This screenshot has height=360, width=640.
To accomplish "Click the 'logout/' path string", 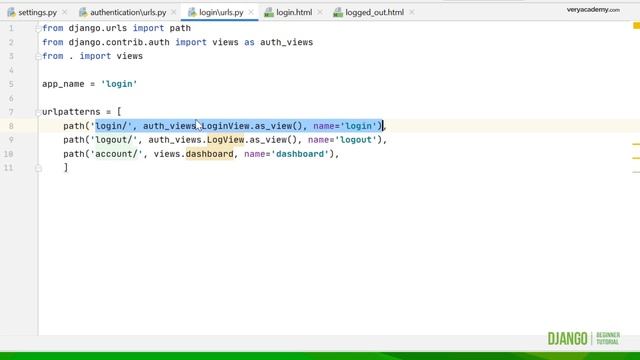I will (113, 140).
